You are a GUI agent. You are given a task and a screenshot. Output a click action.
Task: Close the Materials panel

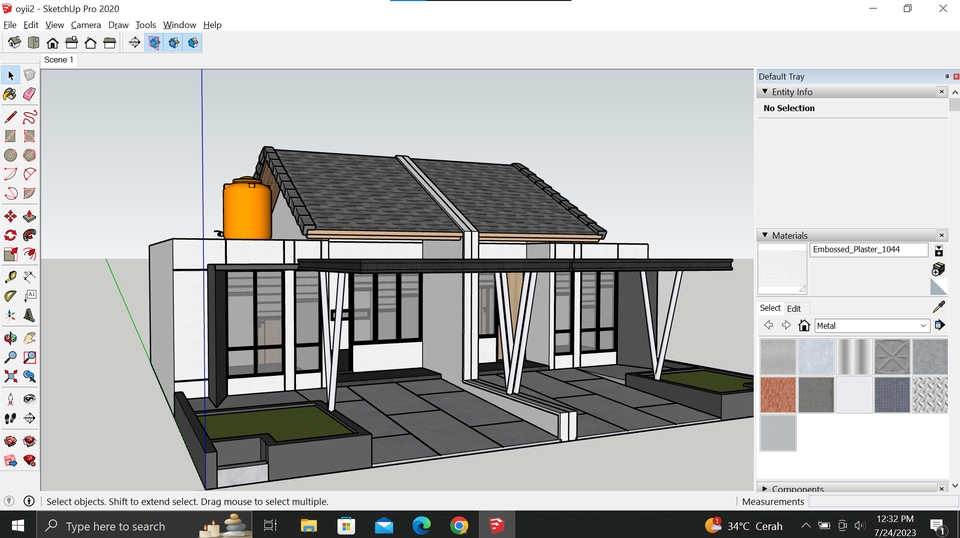(942, 235)
